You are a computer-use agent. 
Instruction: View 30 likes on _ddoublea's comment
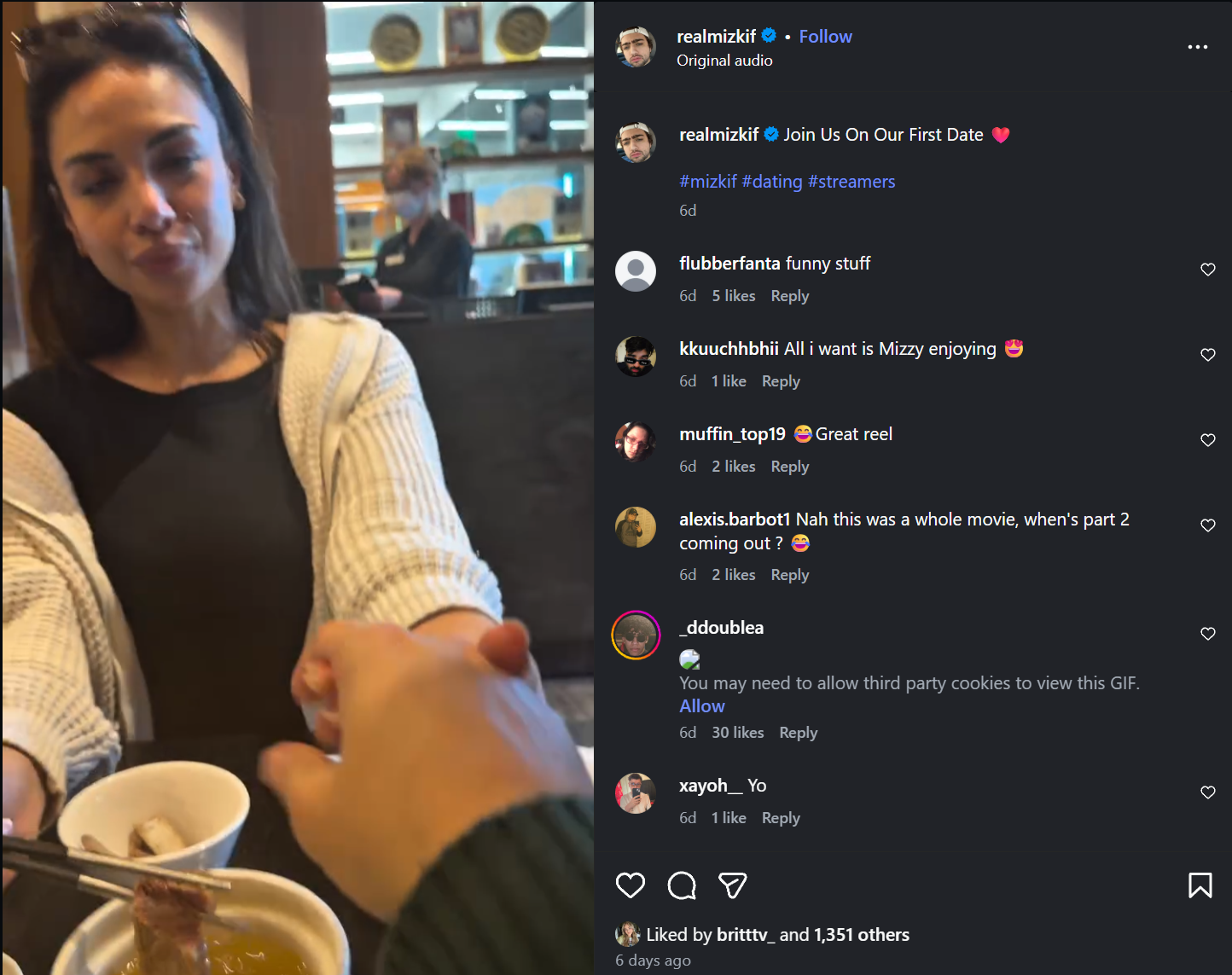point(738,733)
